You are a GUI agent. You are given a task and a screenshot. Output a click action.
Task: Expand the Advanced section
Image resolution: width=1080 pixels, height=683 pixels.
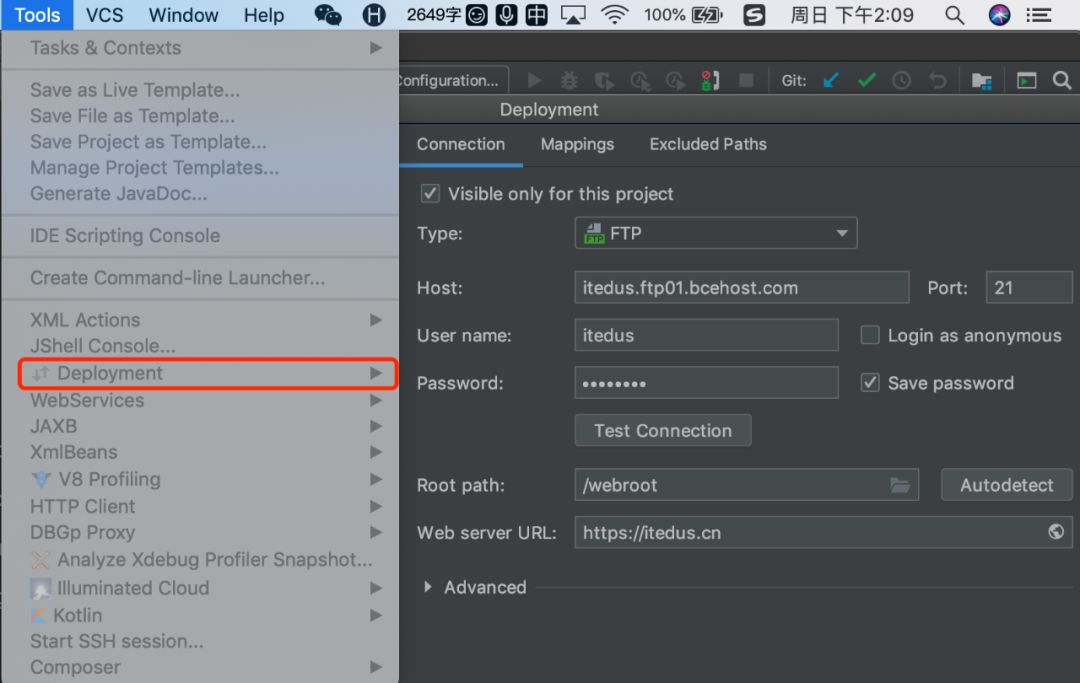[x=428, y=587]
